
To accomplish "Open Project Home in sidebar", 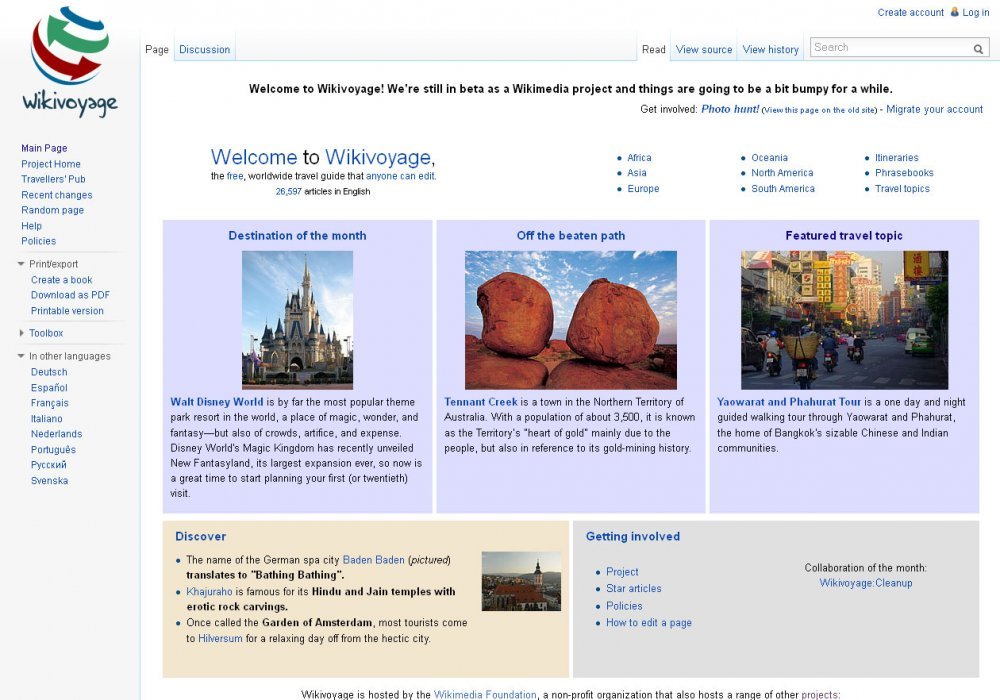I will [x=50, y=164].
